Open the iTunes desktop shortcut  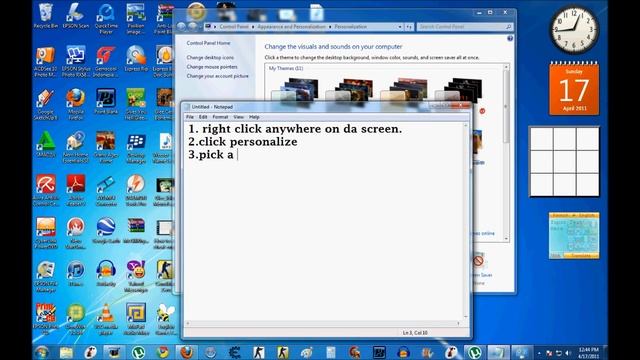(x=76, y=273)
